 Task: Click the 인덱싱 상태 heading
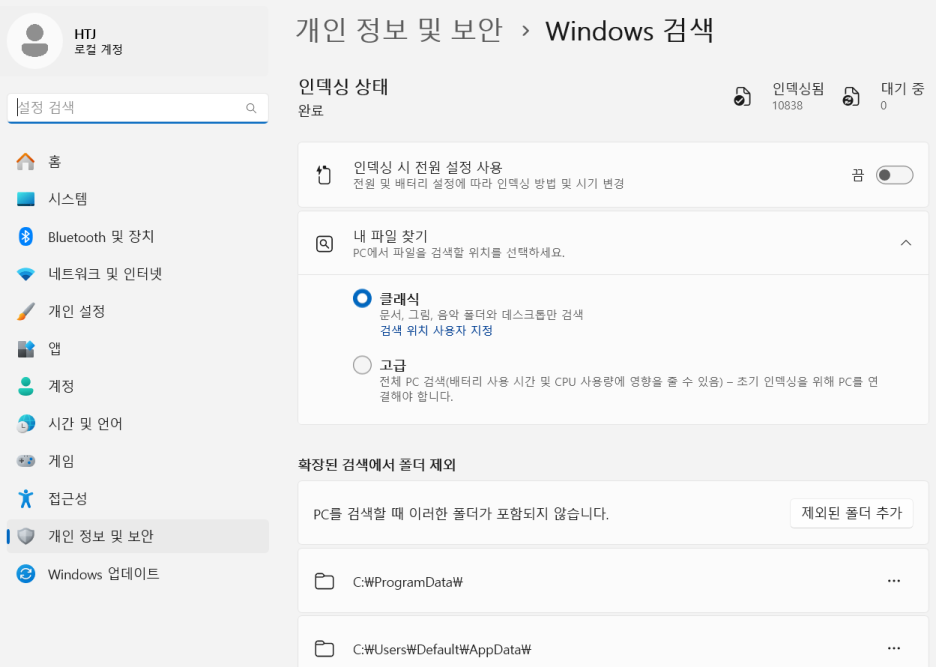[x=343, y=87]
